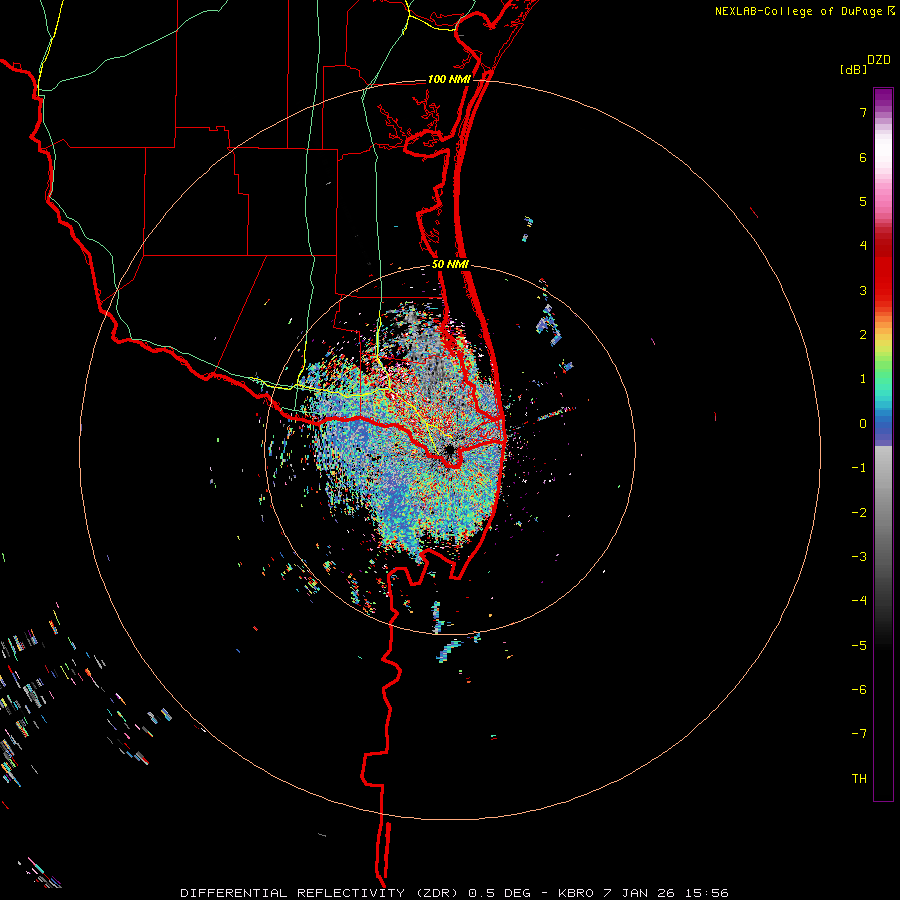Click the 0 value on color scale
Viewport: 900px width, 900px height.
(863, 424)
